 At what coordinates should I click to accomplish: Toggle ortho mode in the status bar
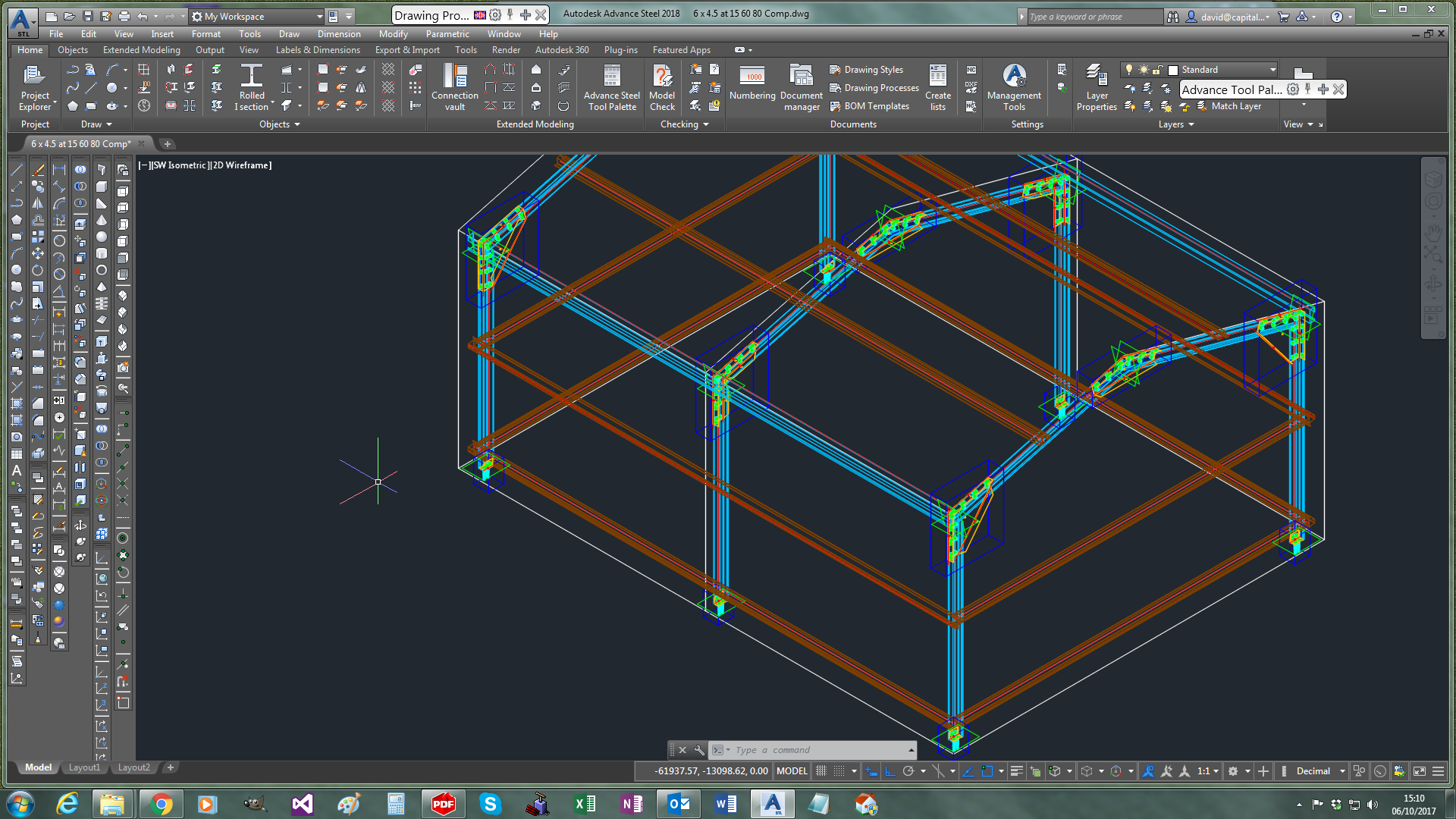(890, 771)
